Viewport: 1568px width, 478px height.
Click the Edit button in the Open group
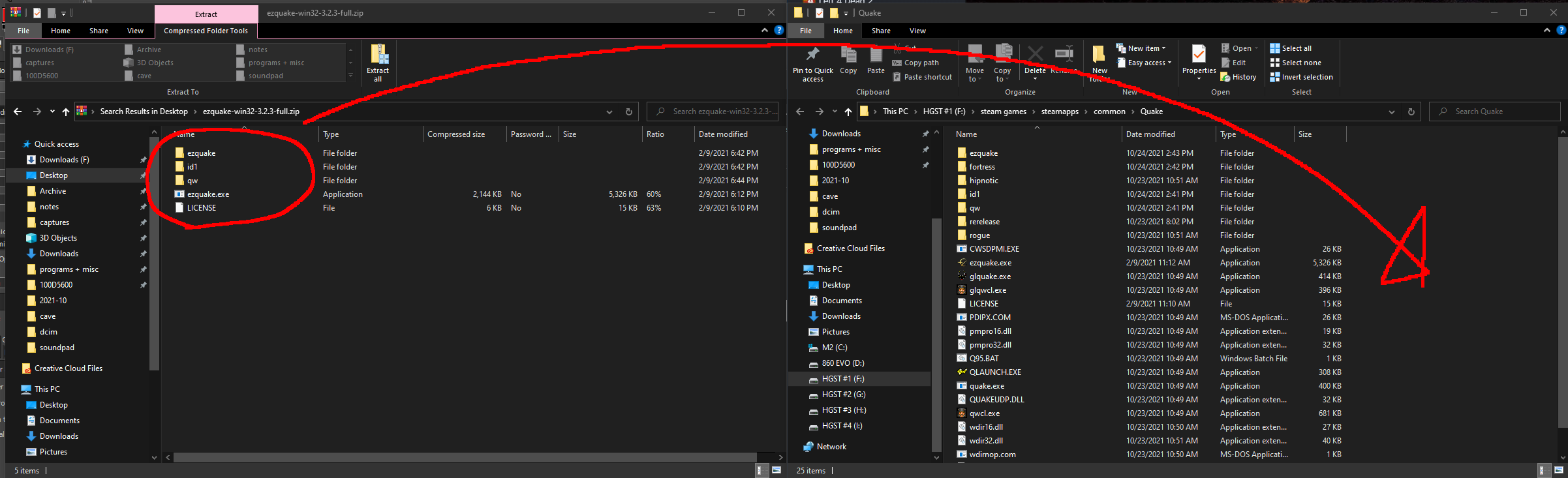coord(1233,63)
